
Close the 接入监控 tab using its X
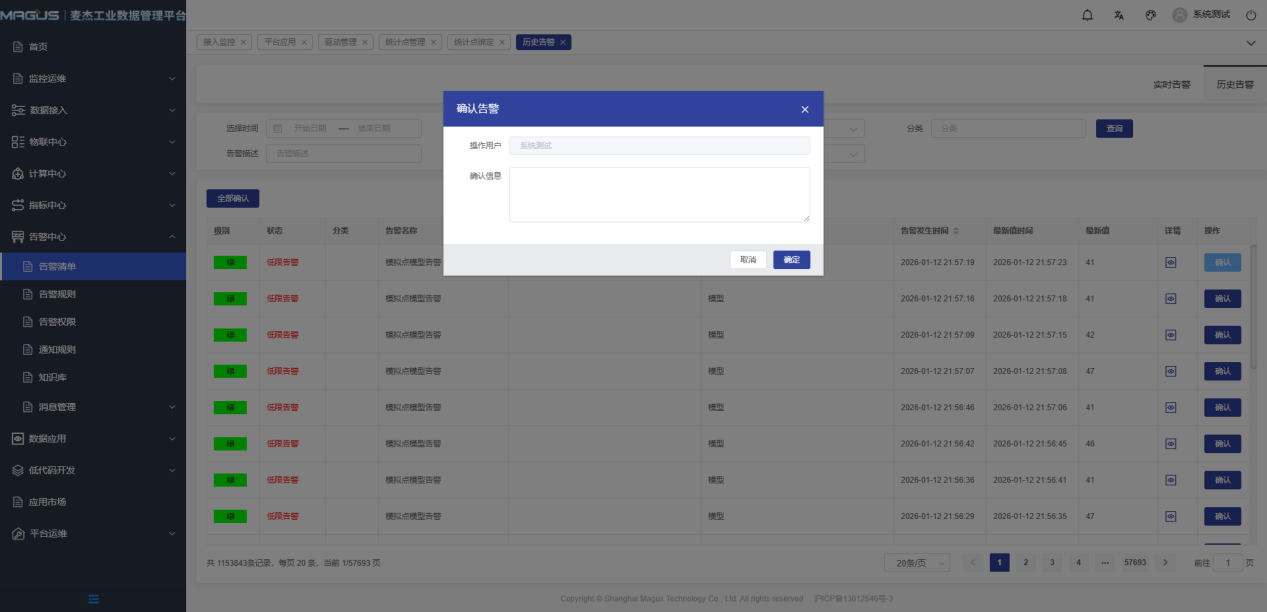[x=243, y=42]
